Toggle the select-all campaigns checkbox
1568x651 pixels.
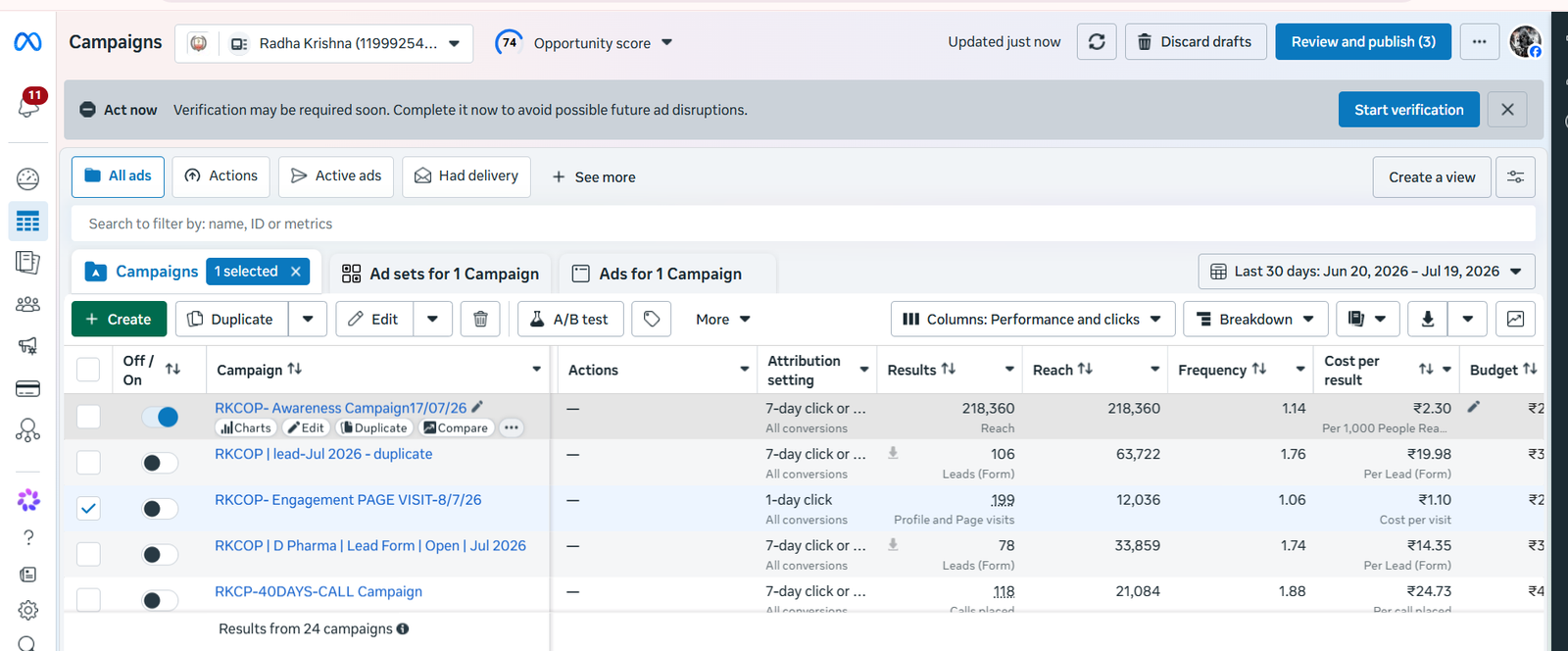[x=88, y=370]
